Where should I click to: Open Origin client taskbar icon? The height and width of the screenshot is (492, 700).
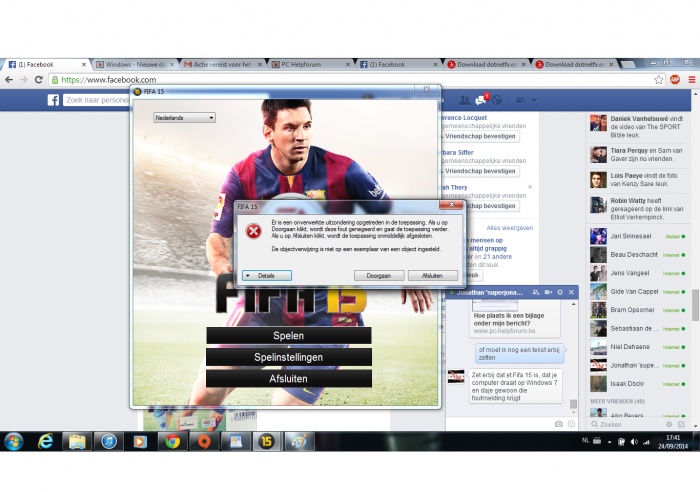point(204,442)
